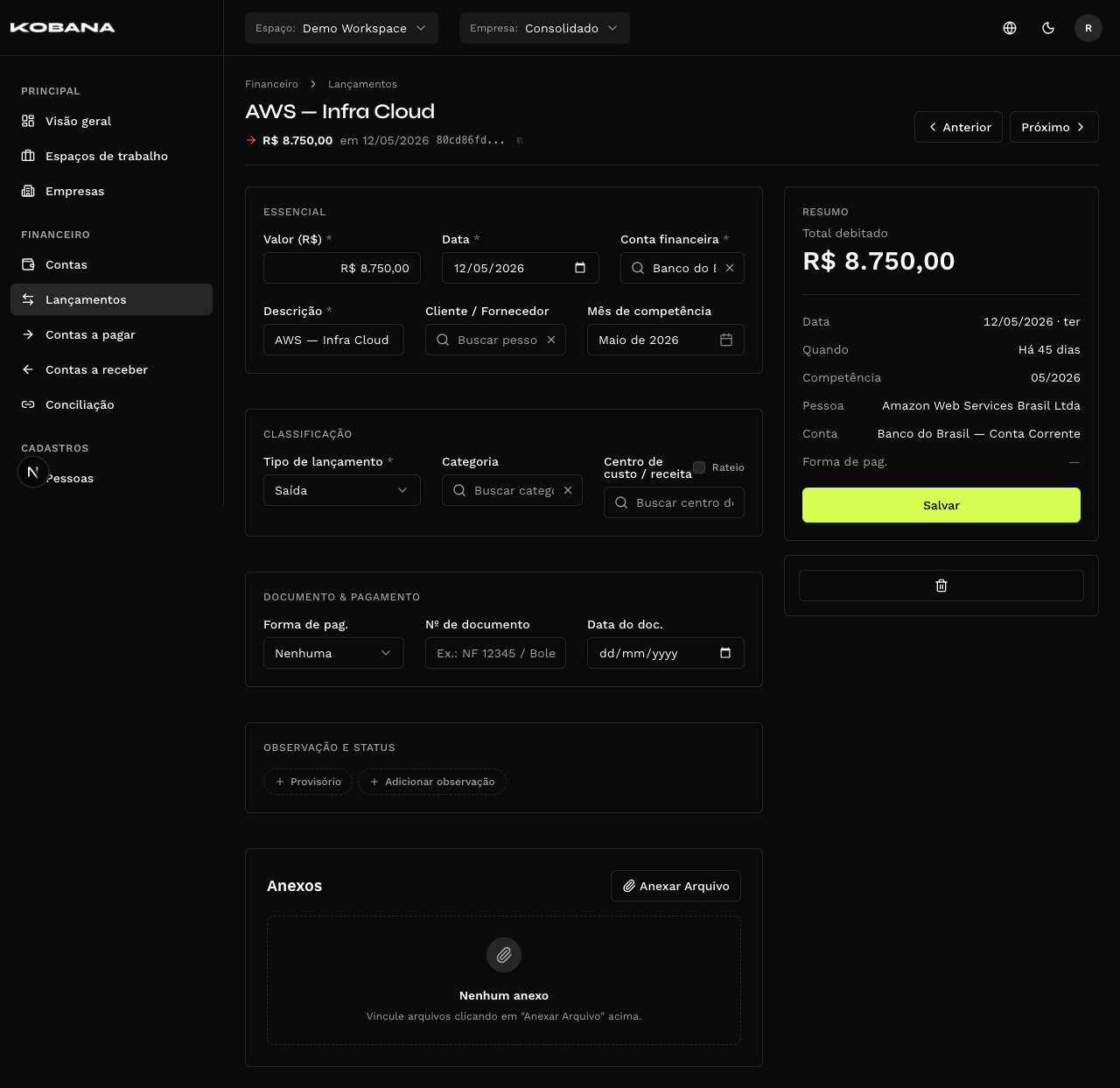
Task: Expand Tipo de lançamento Saída dropdown
Action: point(342,490)
